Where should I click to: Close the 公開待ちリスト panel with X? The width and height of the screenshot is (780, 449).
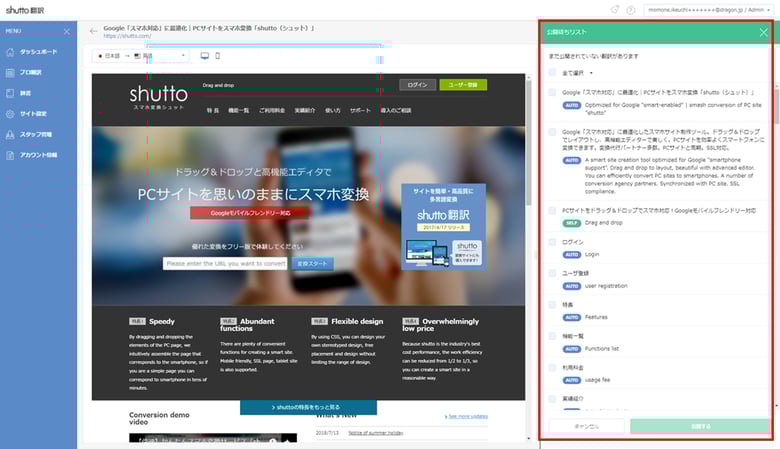pyautogui.click(x=764, y=32)
